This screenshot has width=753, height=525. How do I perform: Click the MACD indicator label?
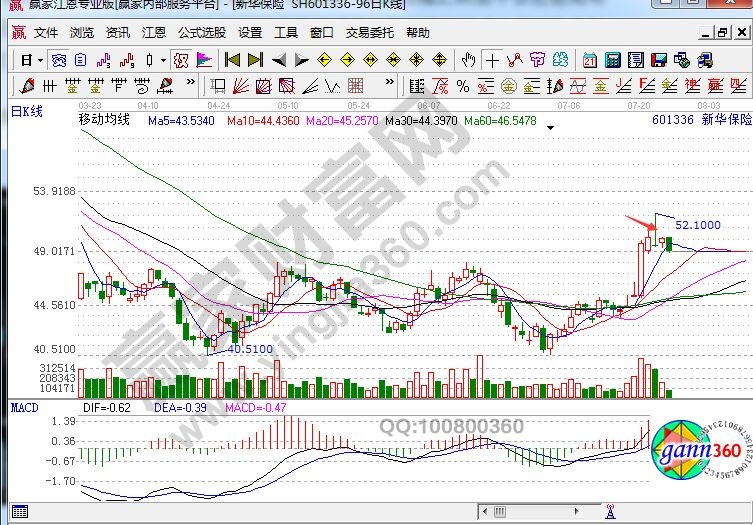(24, 408)
